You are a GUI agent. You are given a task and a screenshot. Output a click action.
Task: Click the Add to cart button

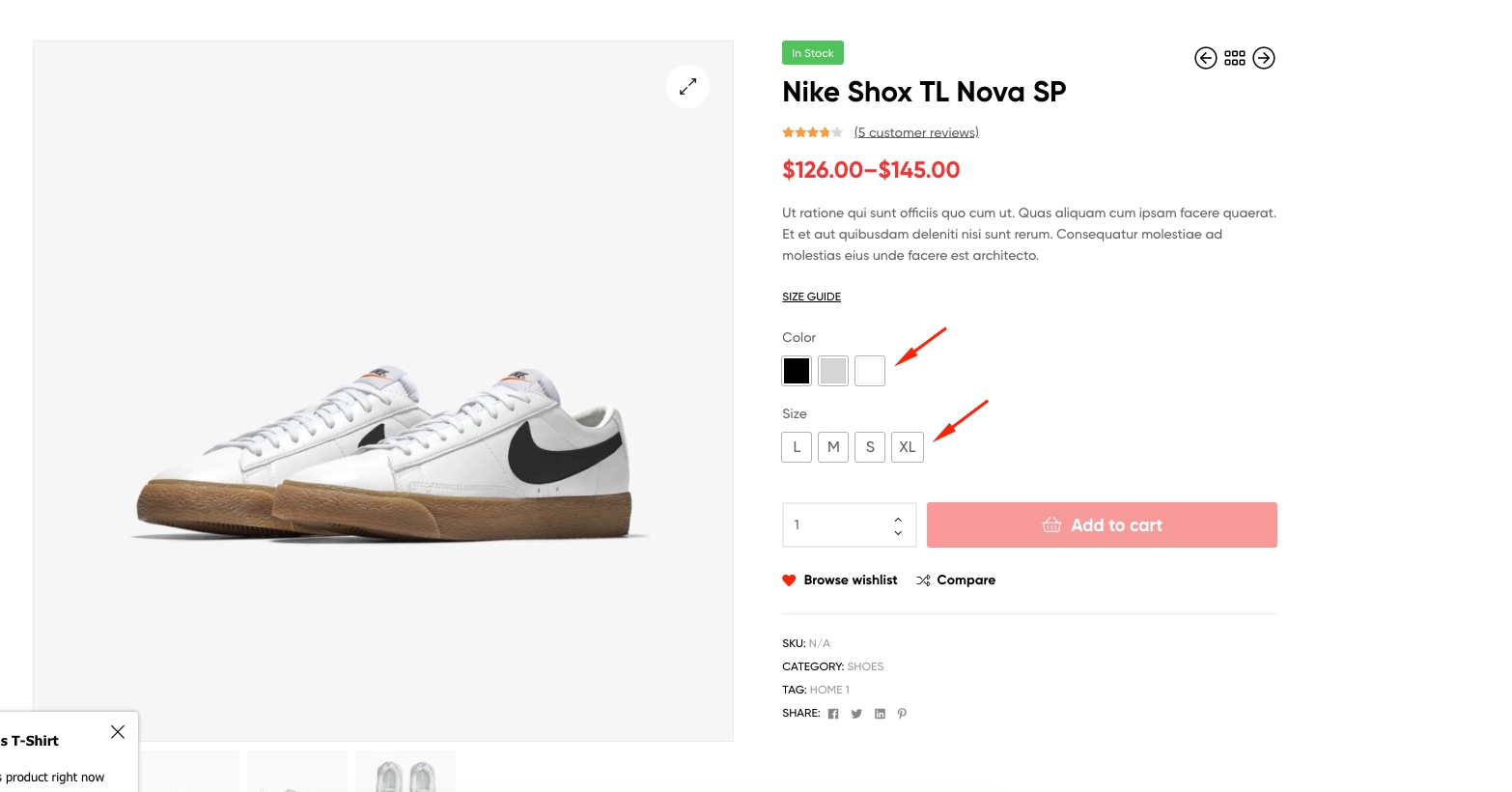[x=1102, y=525]
